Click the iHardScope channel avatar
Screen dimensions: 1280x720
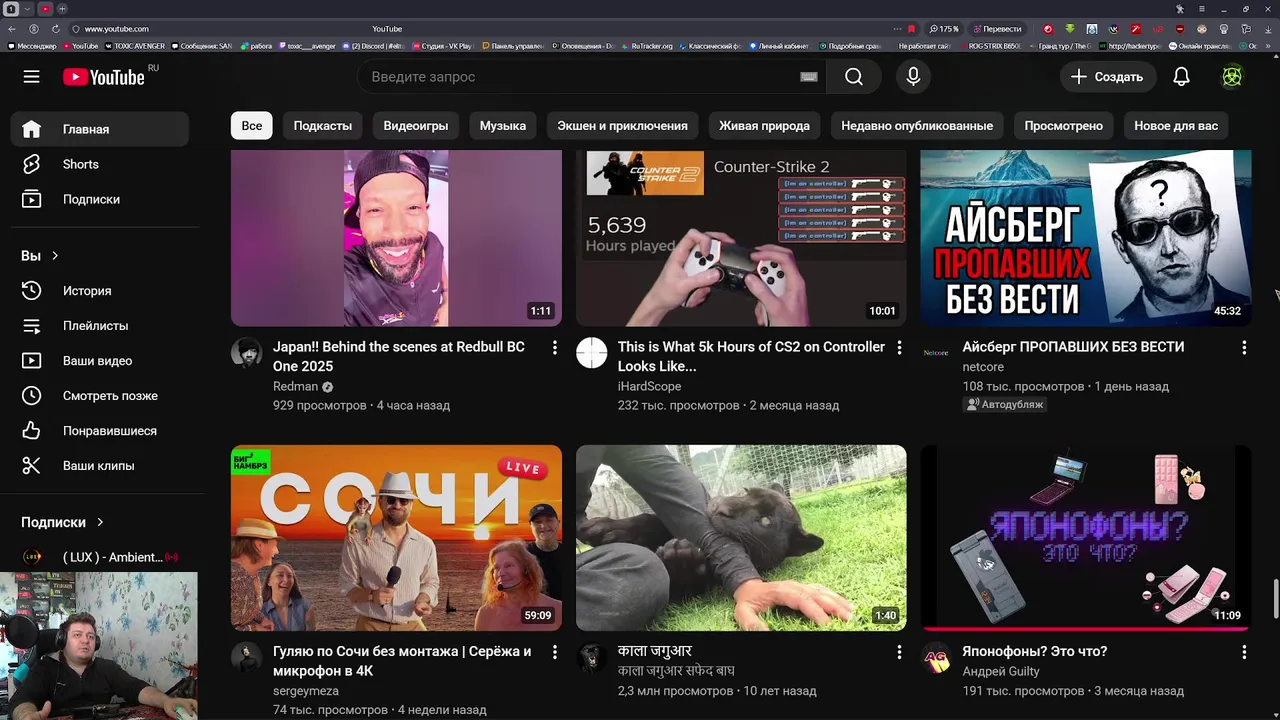(592, 352)
